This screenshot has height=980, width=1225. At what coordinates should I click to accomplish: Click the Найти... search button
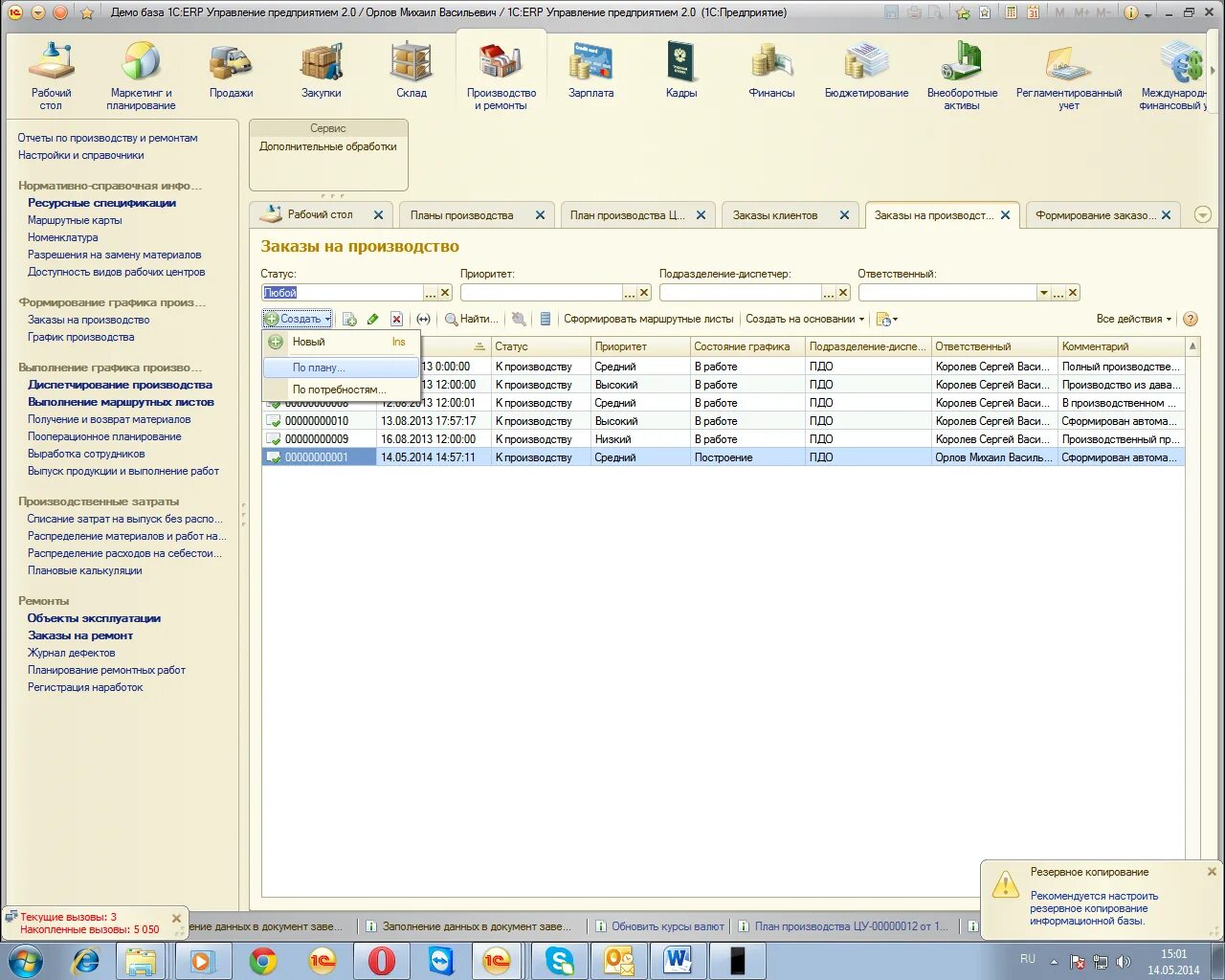coord(472,320)
